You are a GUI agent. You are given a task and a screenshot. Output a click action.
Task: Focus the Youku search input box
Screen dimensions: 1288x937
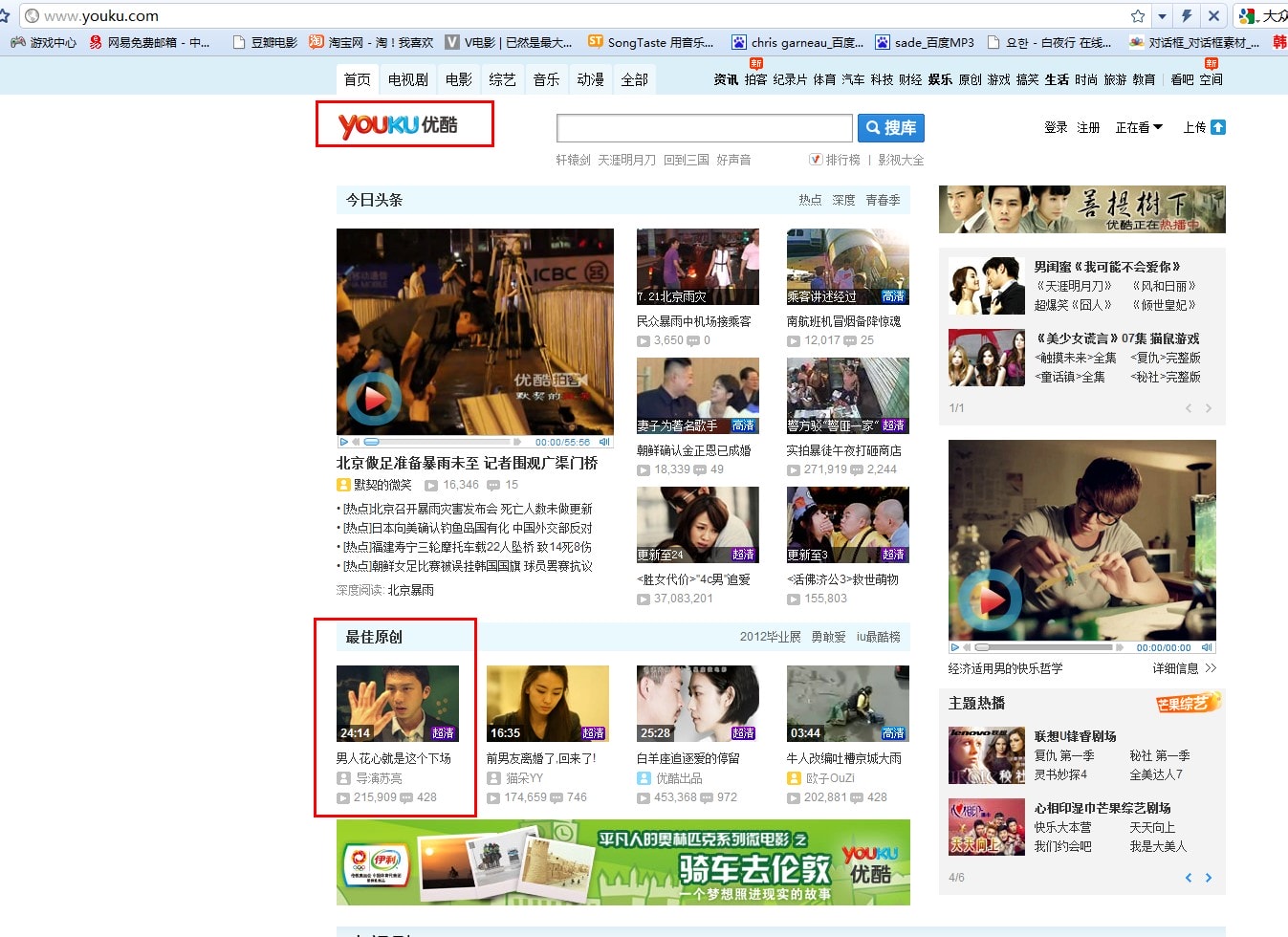click(704, 128)
